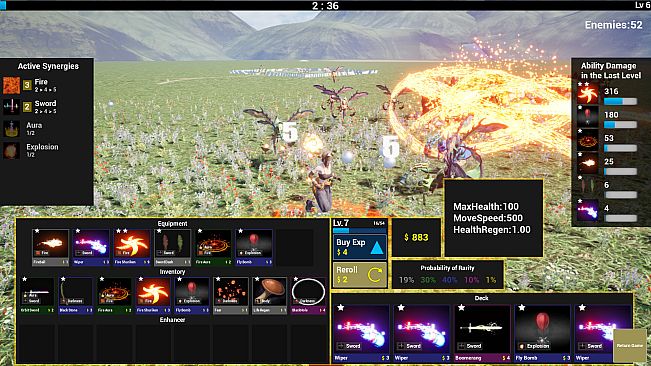
Task: Click the Probability of Rarity label
Action: coord(448,268)
